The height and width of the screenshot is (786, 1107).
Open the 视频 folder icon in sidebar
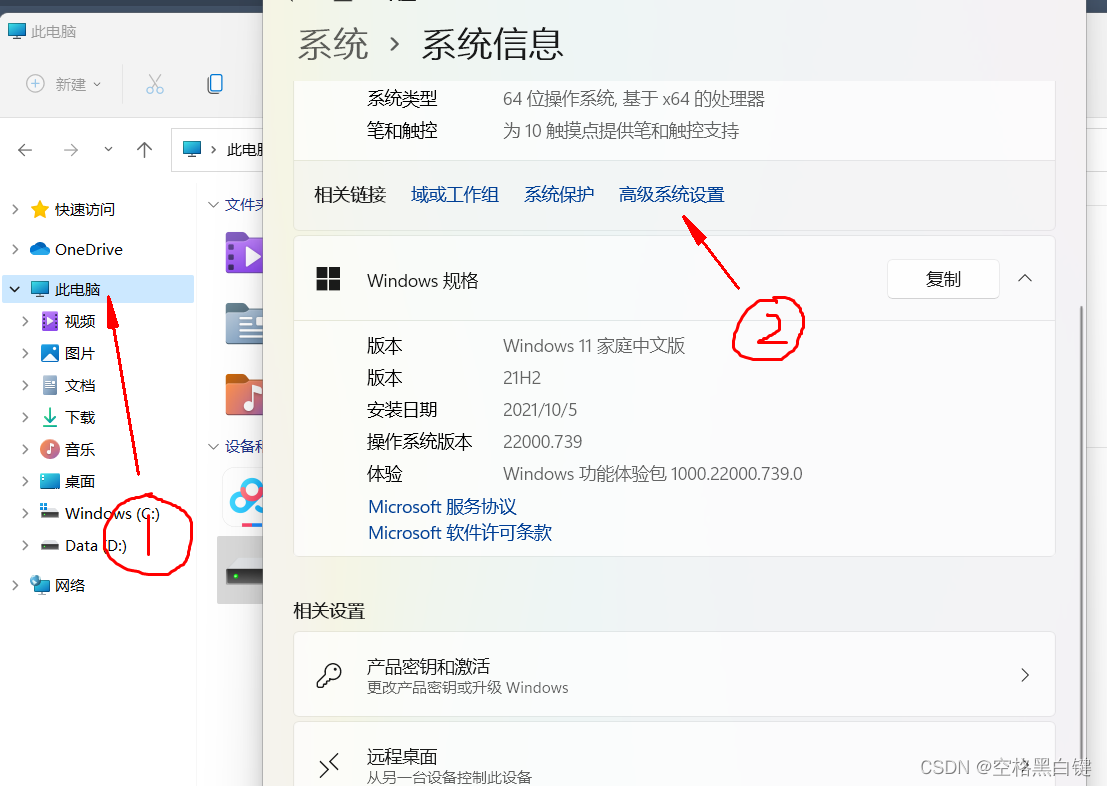click(x=50, y=321)
